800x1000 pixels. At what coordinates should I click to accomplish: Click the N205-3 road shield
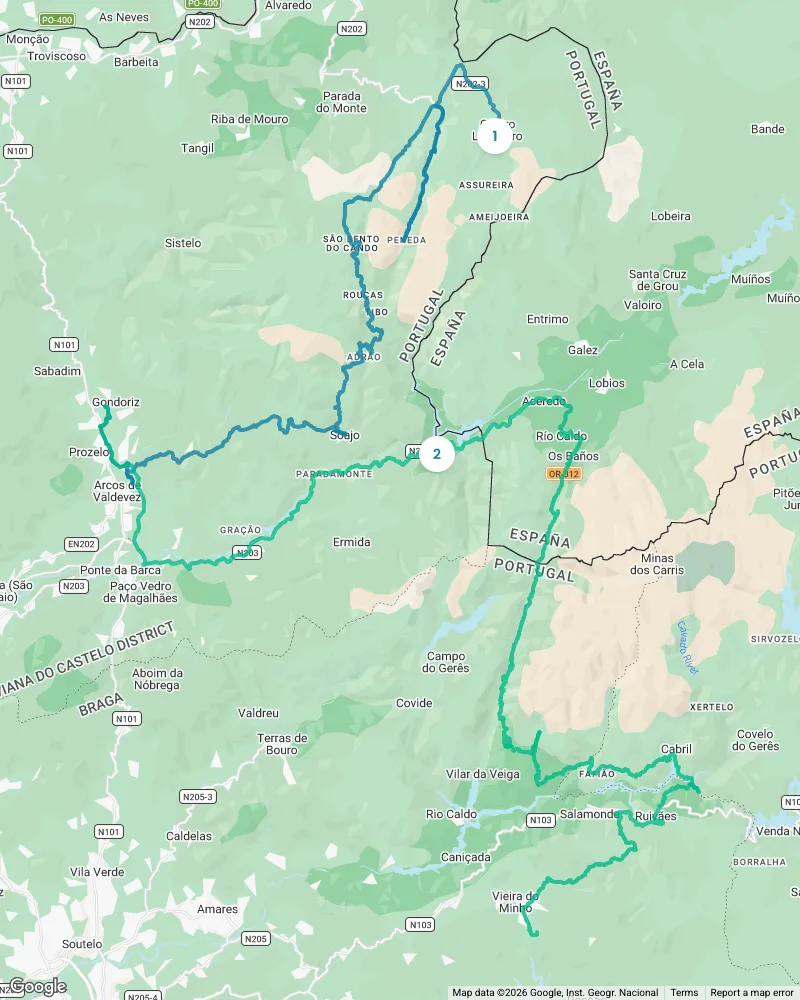(x=198, y=797)
